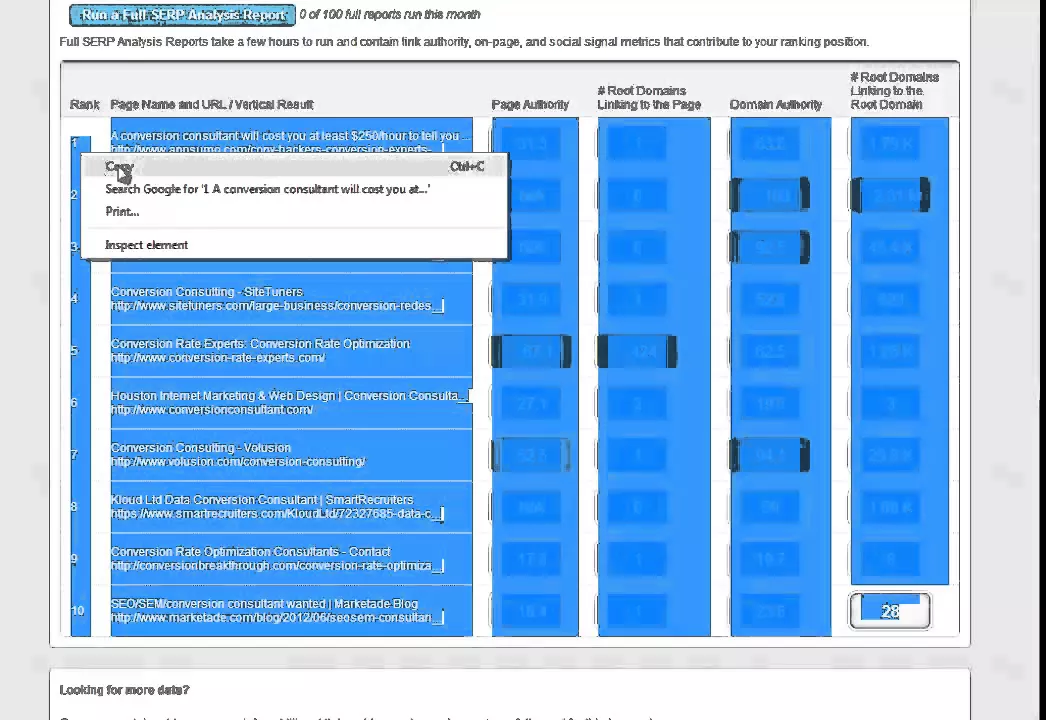
Task: Open the conversionconsultant.com URL
Action: tap(211, 410)
